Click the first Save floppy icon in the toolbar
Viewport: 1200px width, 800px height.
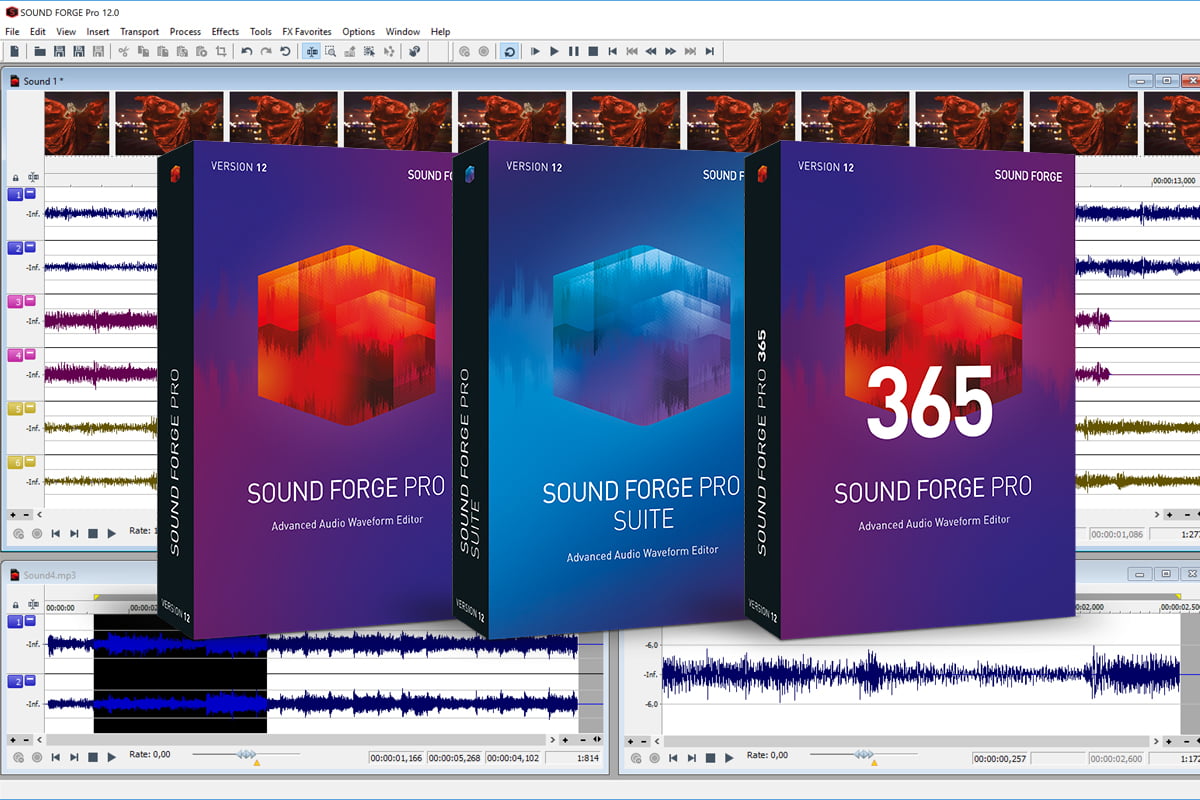(59, 51)
